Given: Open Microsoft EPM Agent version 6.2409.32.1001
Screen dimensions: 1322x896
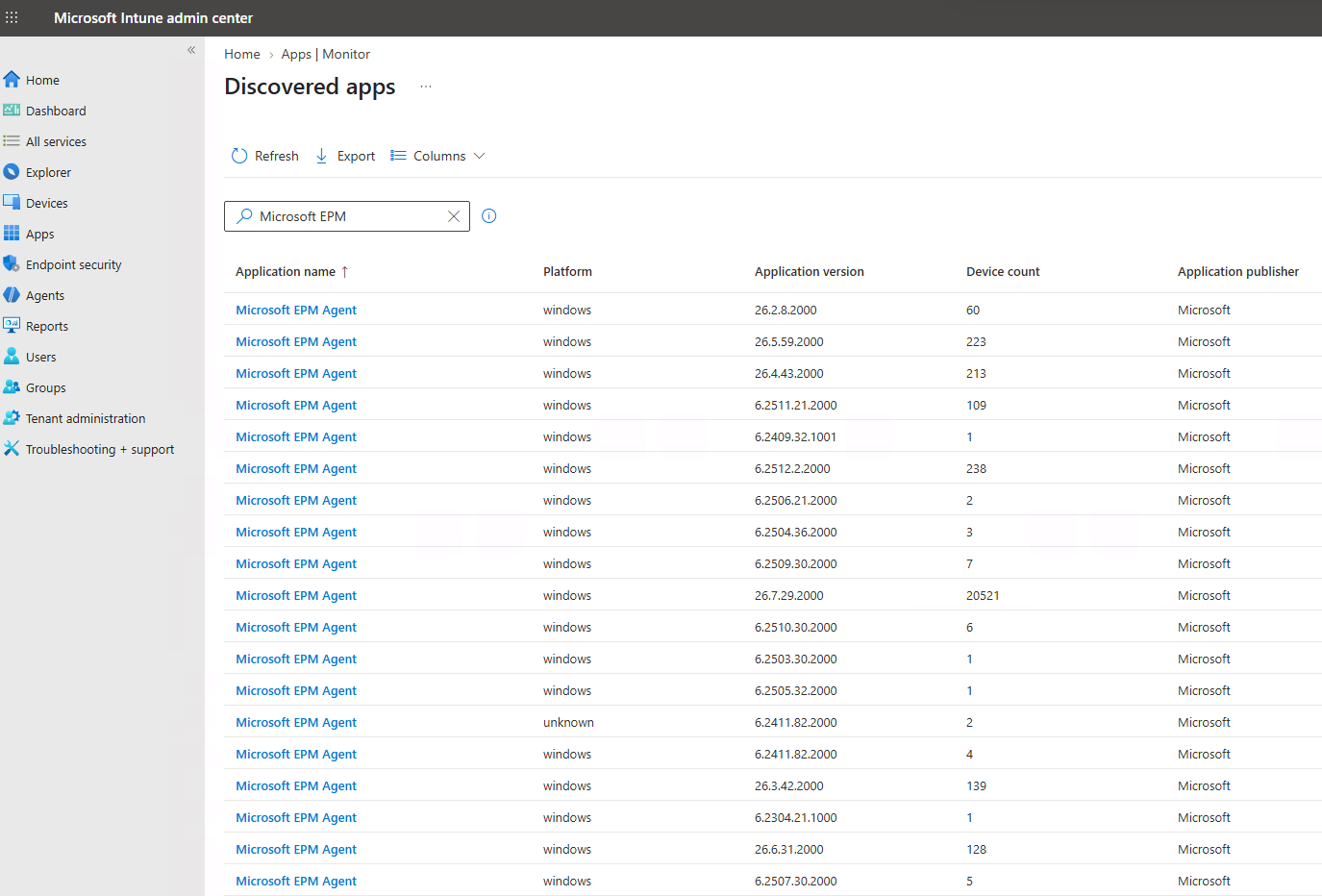Looking at the screenshot, I should pyautogui.click(x=296, y=437).
